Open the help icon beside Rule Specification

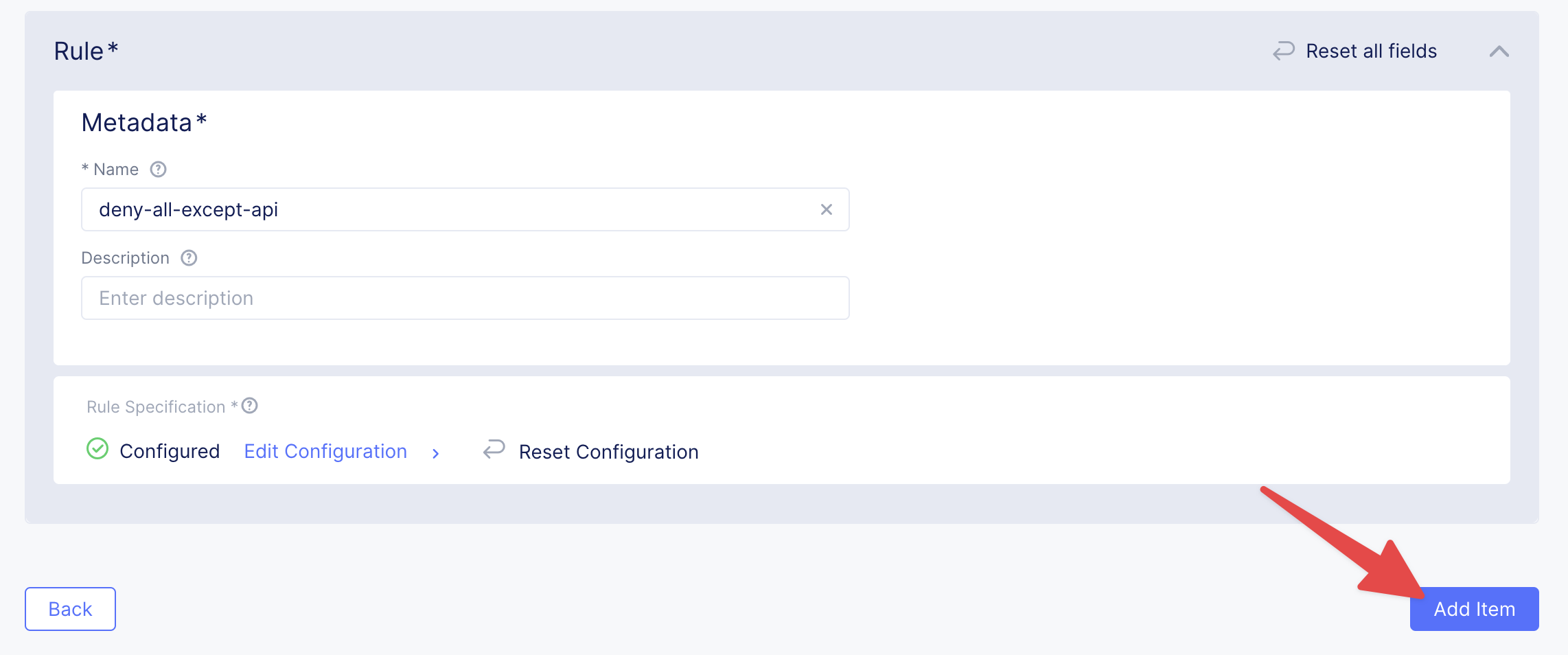tap(250, 406)
